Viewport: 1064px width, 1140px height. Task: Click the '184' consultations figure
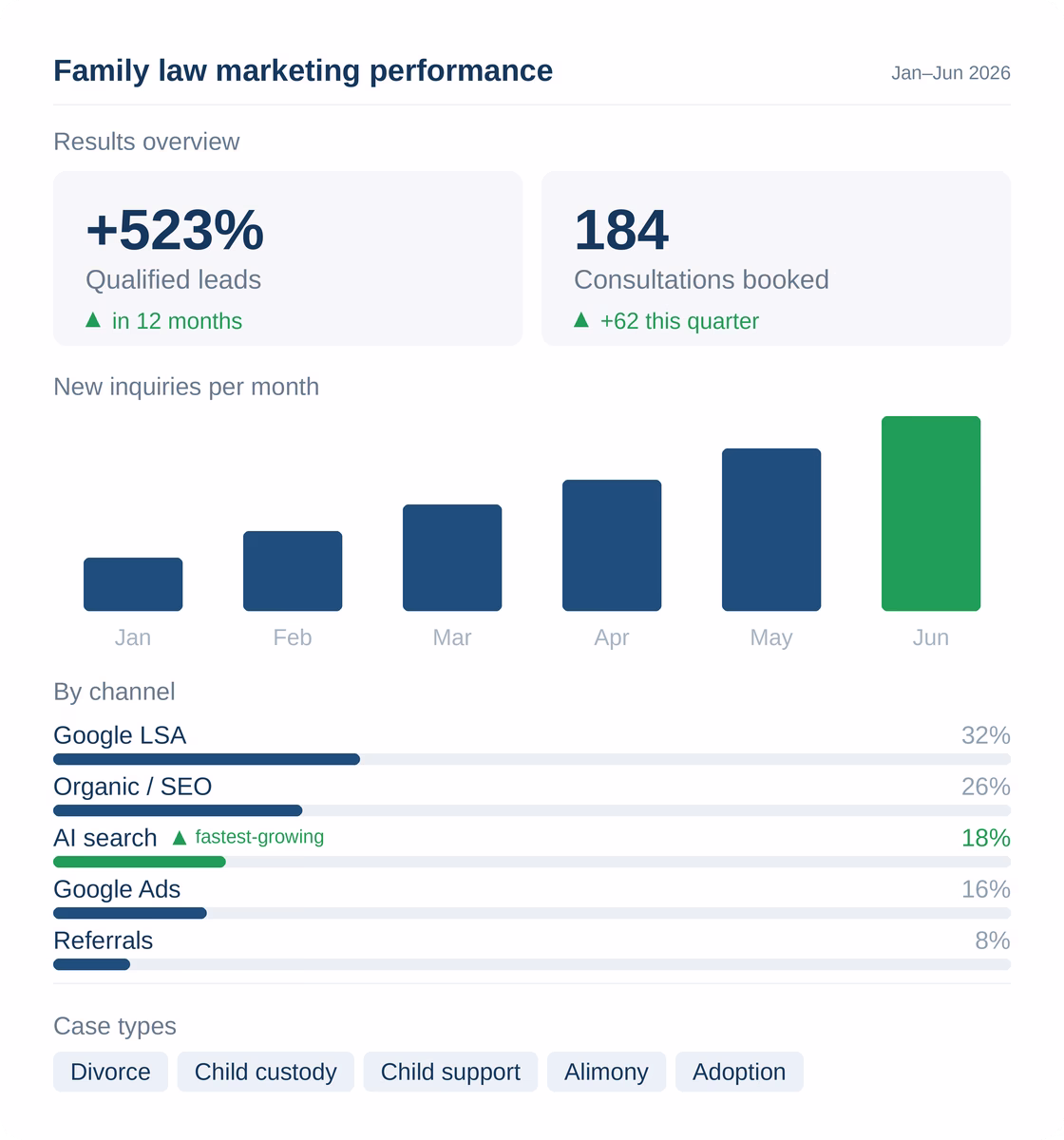(621, 230)
